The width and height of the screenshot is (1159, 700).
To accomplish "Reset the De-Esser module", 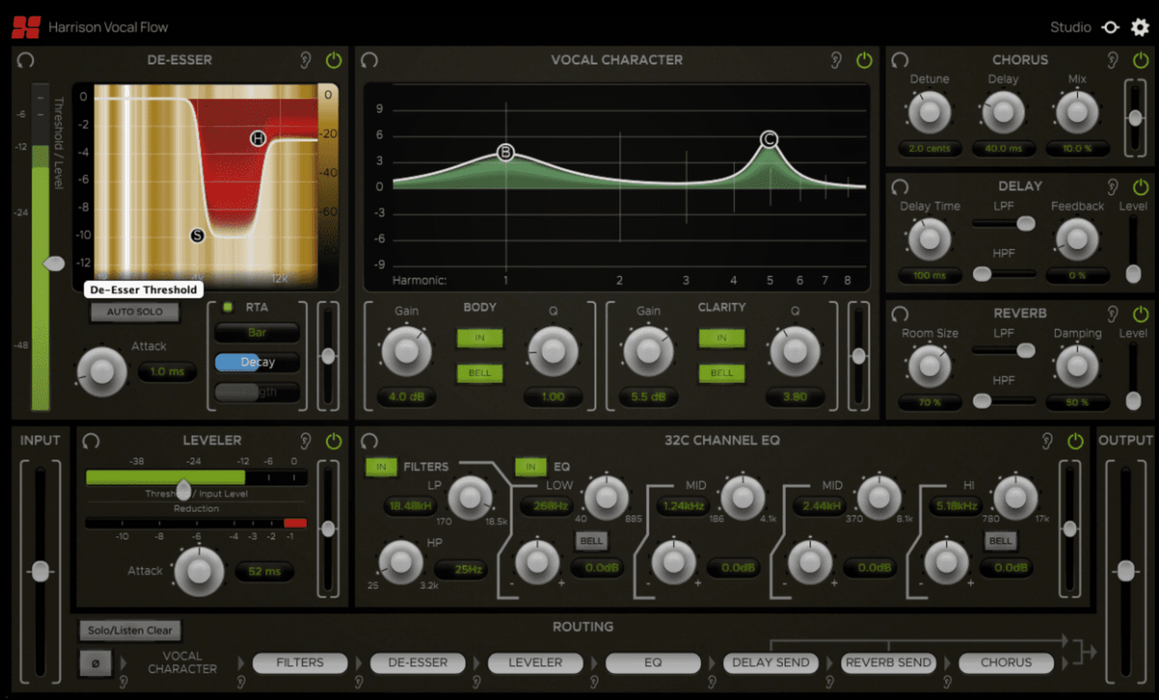I will (x=26, y=60).
